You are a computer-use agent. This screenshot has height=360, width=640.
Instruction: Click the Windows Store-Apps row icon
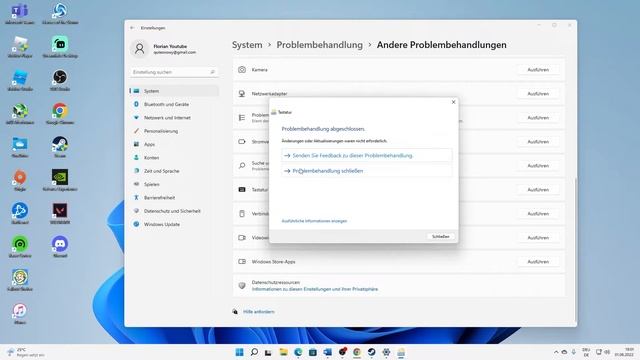[x=242, y=262]
